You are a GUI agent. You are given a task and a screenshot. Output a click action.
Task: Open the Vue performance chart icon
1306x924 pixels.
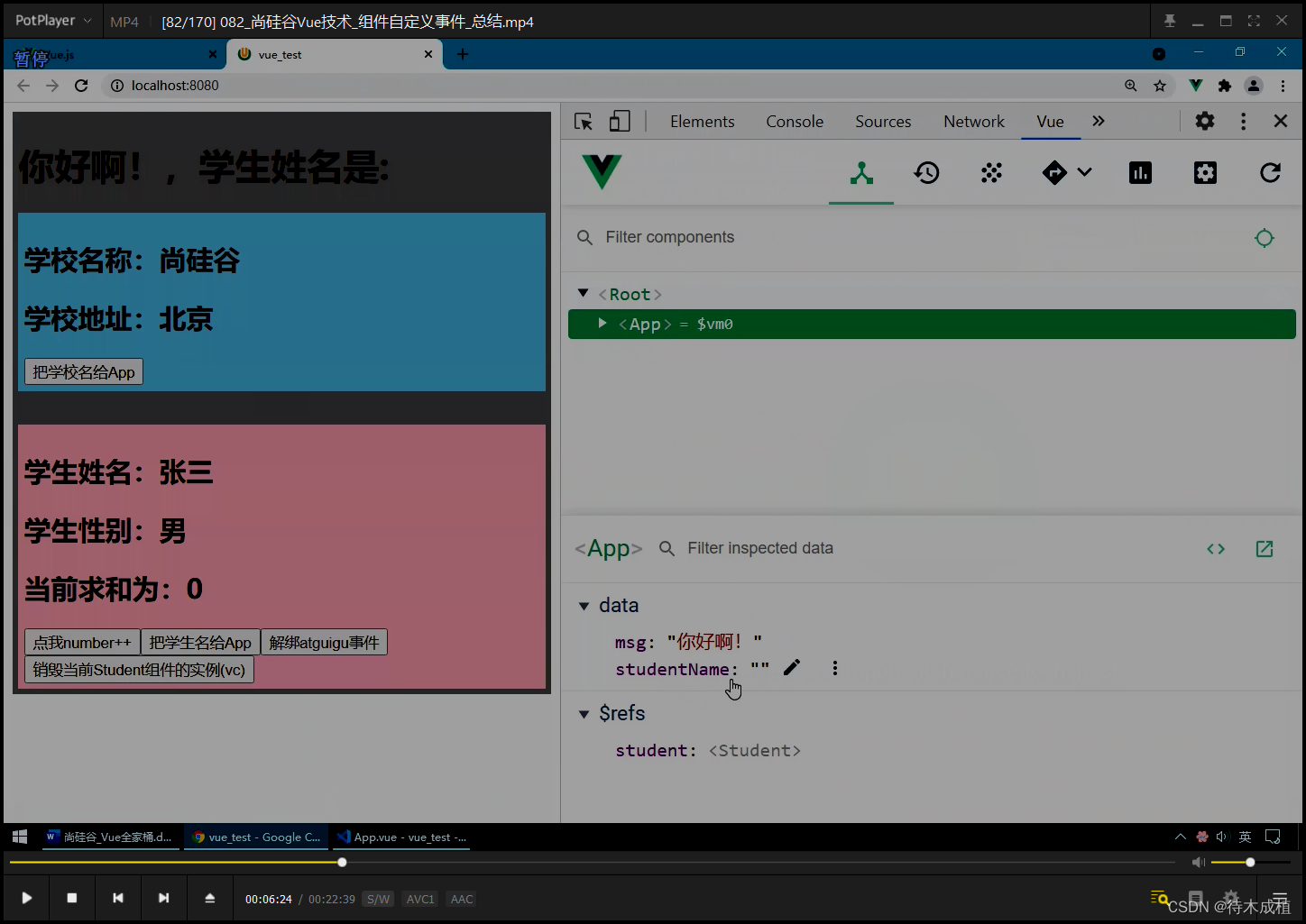coord(1140,173)
